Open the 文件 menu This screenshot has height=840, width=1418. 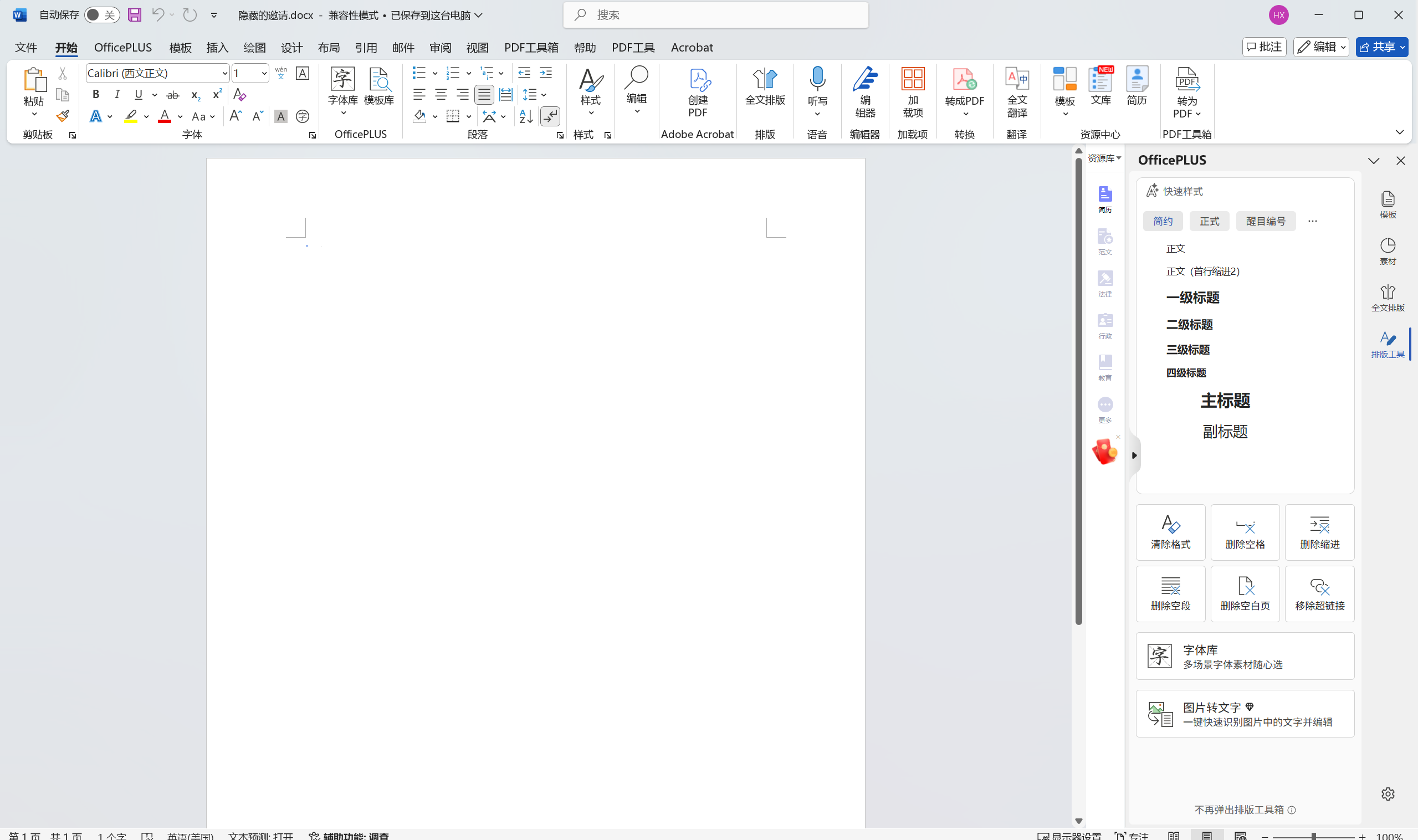coord(26,48)
